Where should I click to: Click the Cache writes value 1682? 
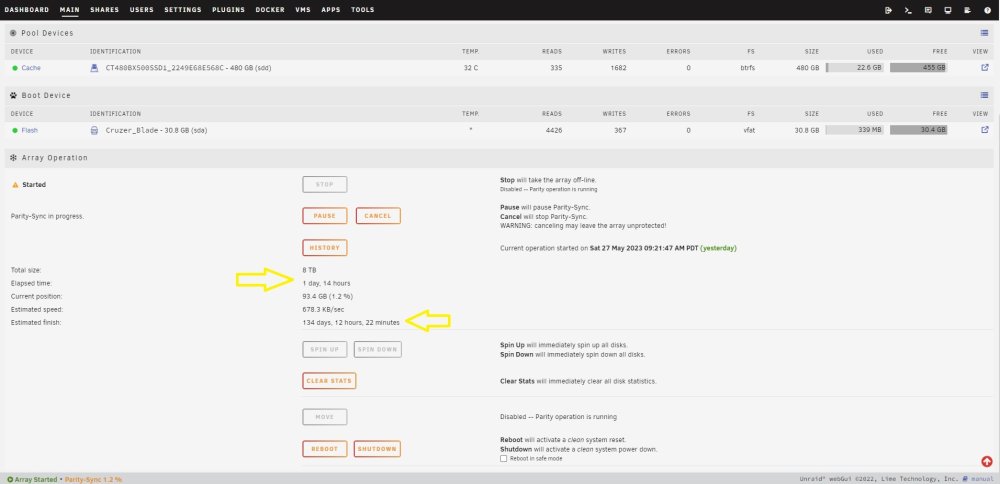click(x=617, y=68)
